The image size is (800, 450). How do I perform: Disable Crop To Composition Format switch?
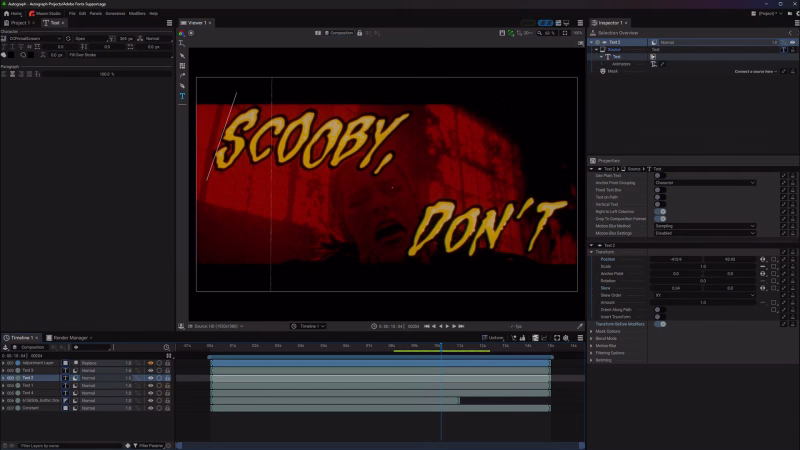point(661,218)
